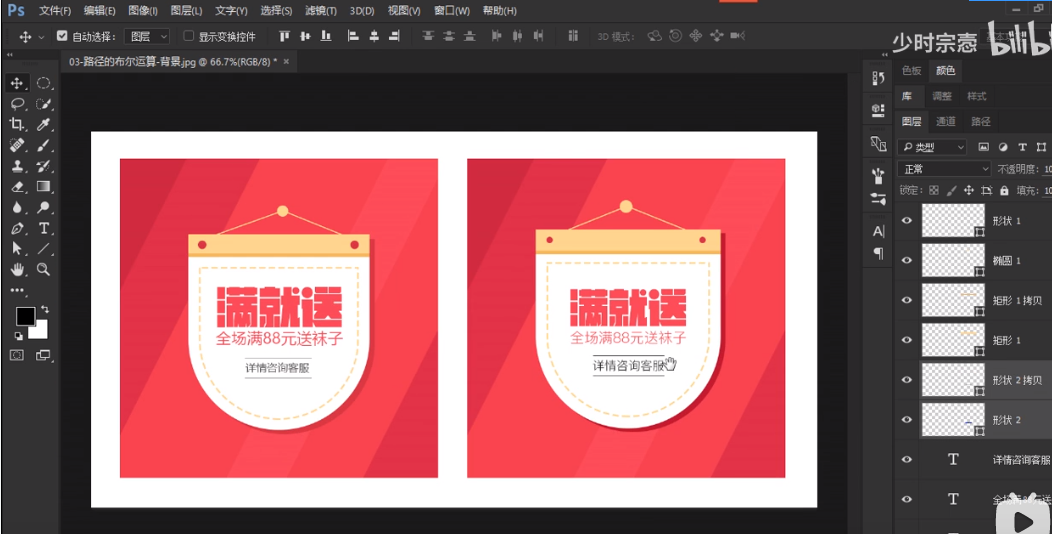The height and width of the screenshot is (534, 1052).
Task: Lock image pixels with brush icon
Action: pos(951,190)
